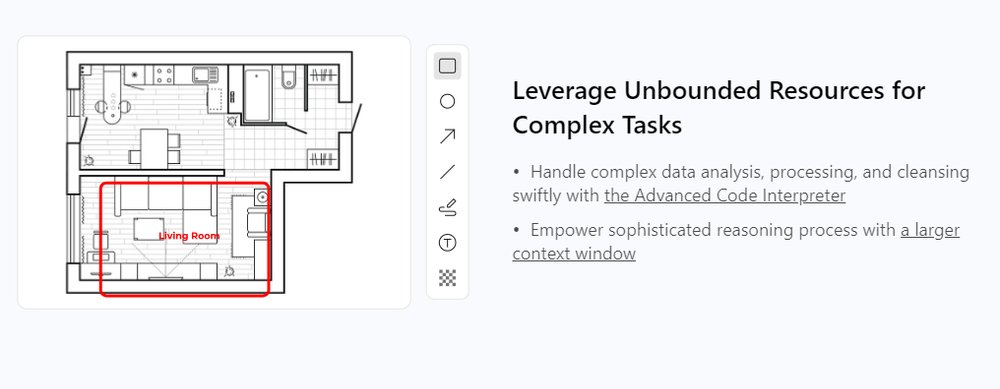Choose the Mosaic pixelate tool
Screen dimensions: 1000x389
pyautogui.click(x=448, y=277)
